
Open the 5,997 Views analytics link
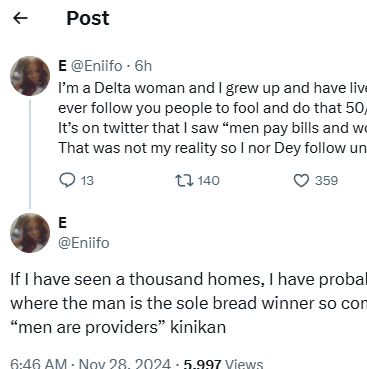(x=223, y=364)
